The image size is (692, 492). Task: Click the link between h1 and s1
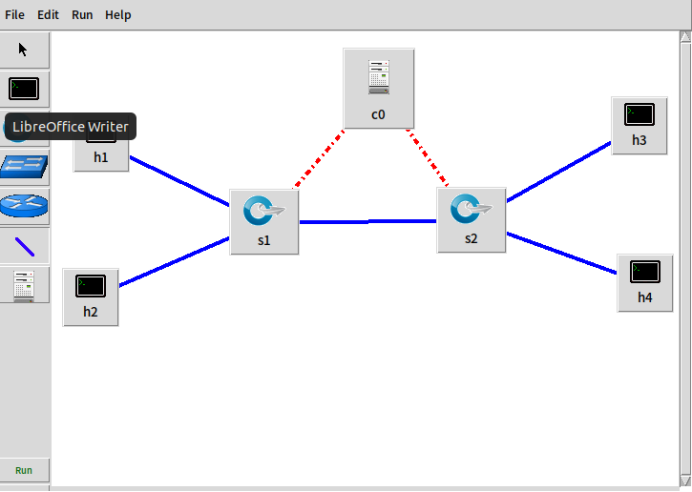pyautogui.click(x=179, y=181)
